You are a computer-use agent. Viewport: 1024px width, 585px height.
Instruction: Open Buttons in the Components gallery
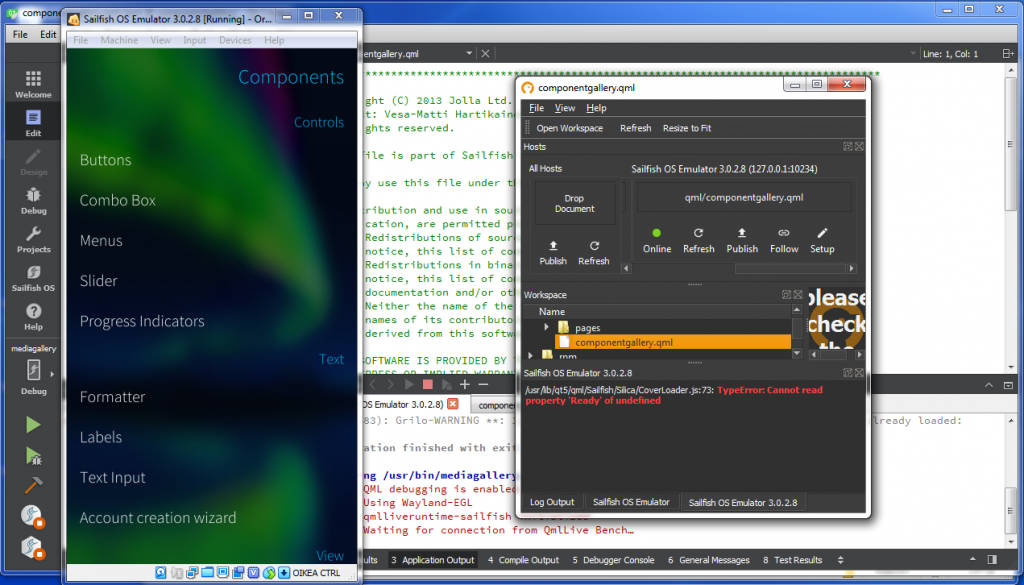(x=106, y=160)
